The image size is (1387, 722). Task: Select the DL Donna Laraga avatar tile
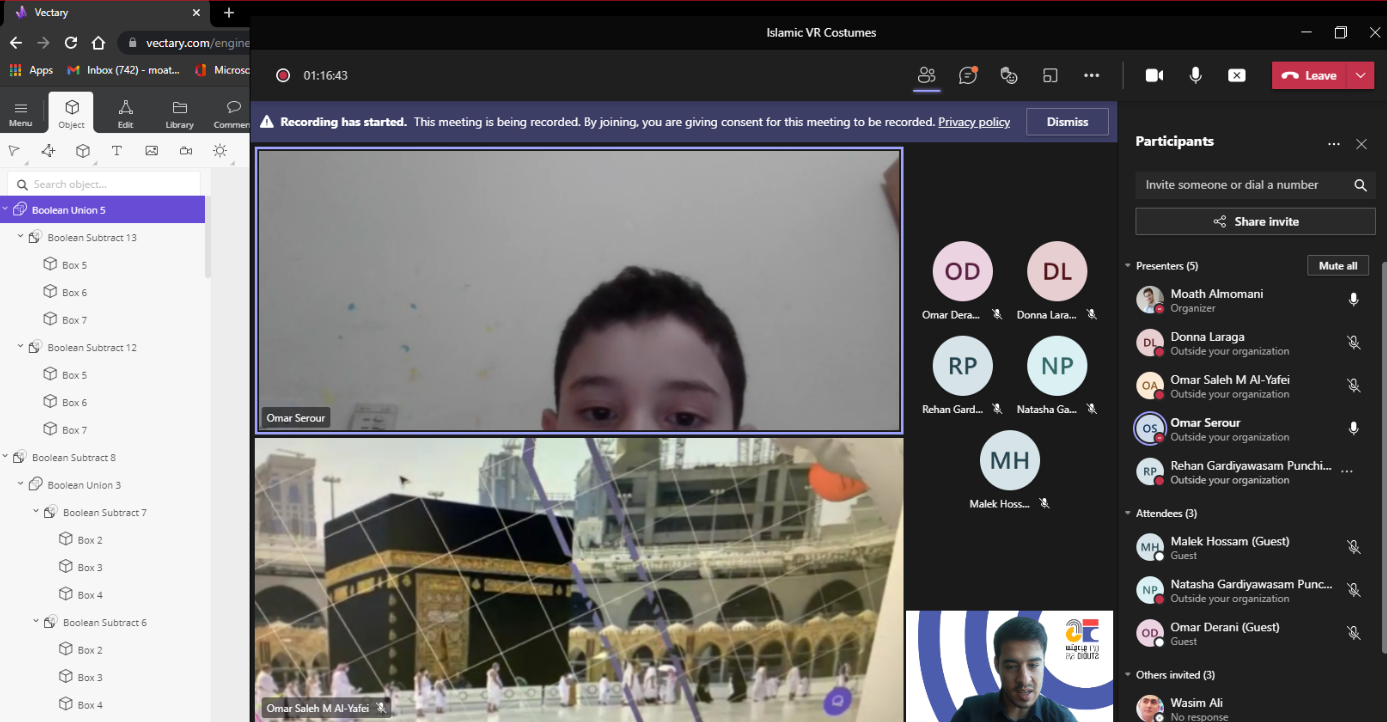[1057, 271]
